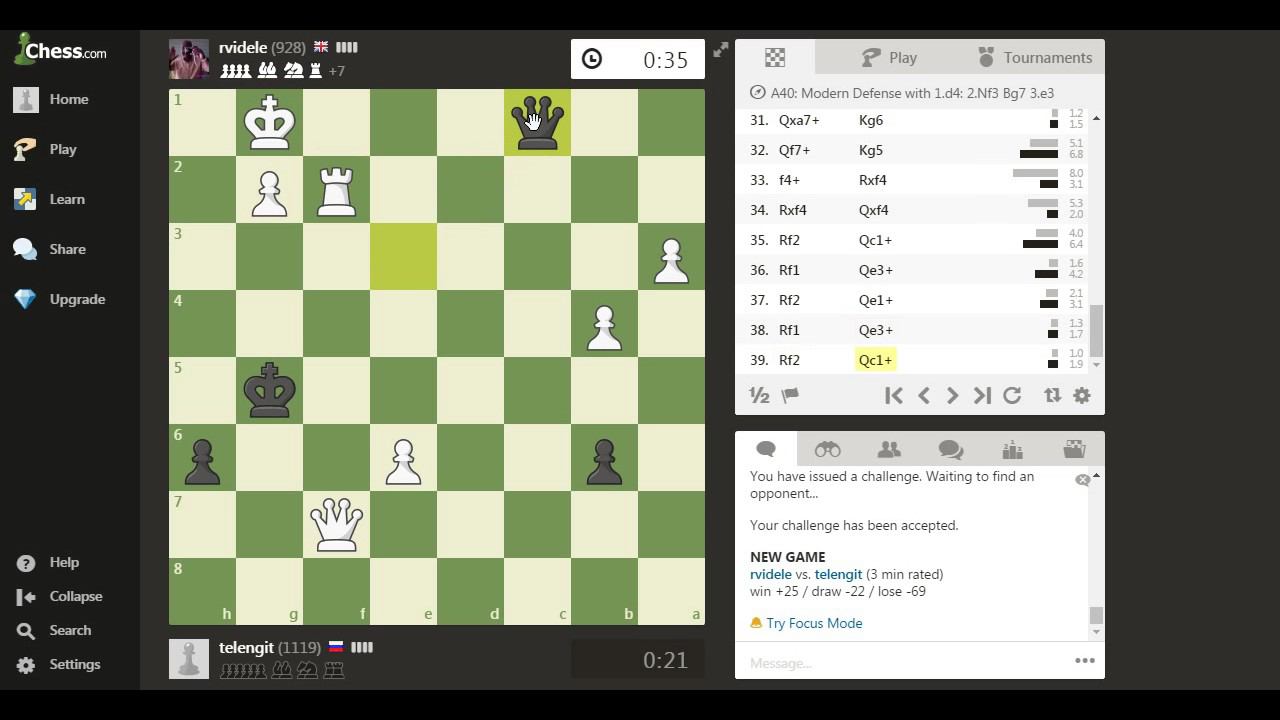This screenshot has height=720, width=1280.
Task: Toggle fullscreen board with expand arrows icon
Action: (720, 49)
